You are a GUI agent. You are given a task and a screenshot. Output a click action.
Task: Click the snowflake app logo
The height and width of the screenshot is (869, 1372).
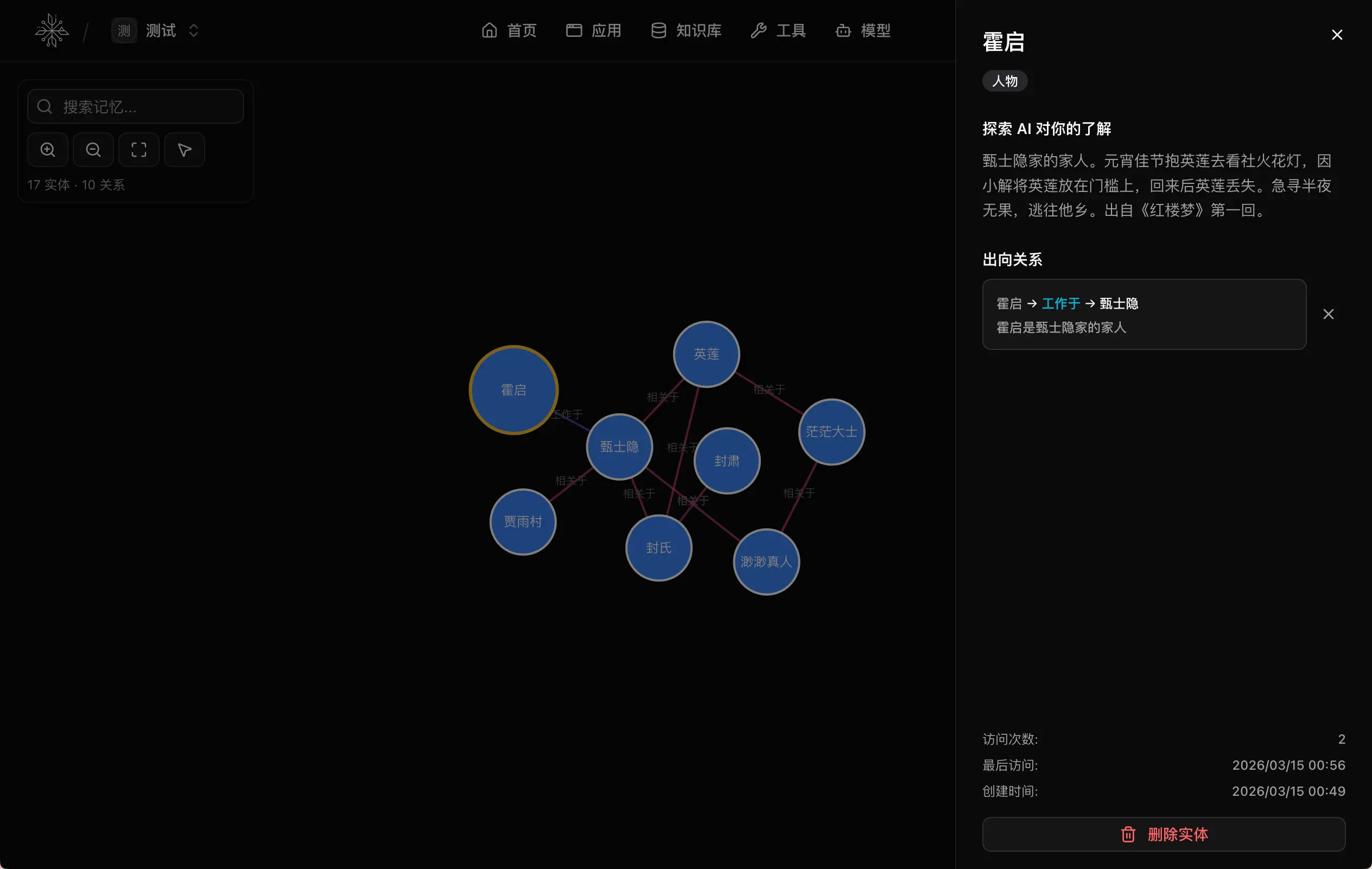click(52, 31)
